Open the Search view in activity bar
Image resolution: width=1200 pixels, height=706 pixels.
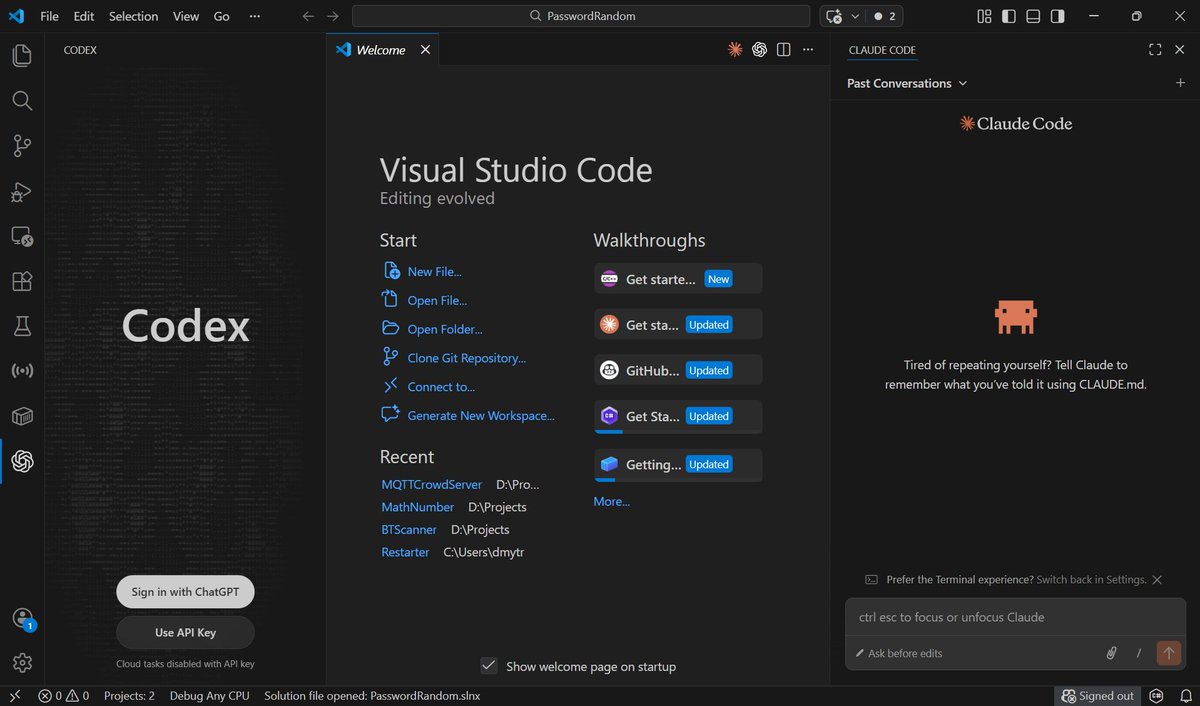tap(22, 100)
